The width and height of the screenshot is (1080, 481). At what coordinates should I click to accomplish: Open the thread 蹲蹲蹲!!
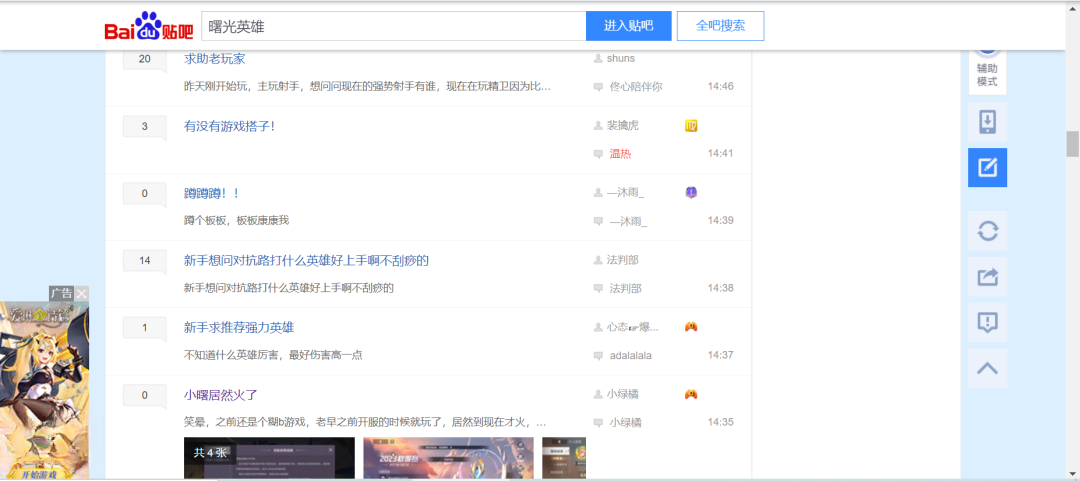pos(211,194)
